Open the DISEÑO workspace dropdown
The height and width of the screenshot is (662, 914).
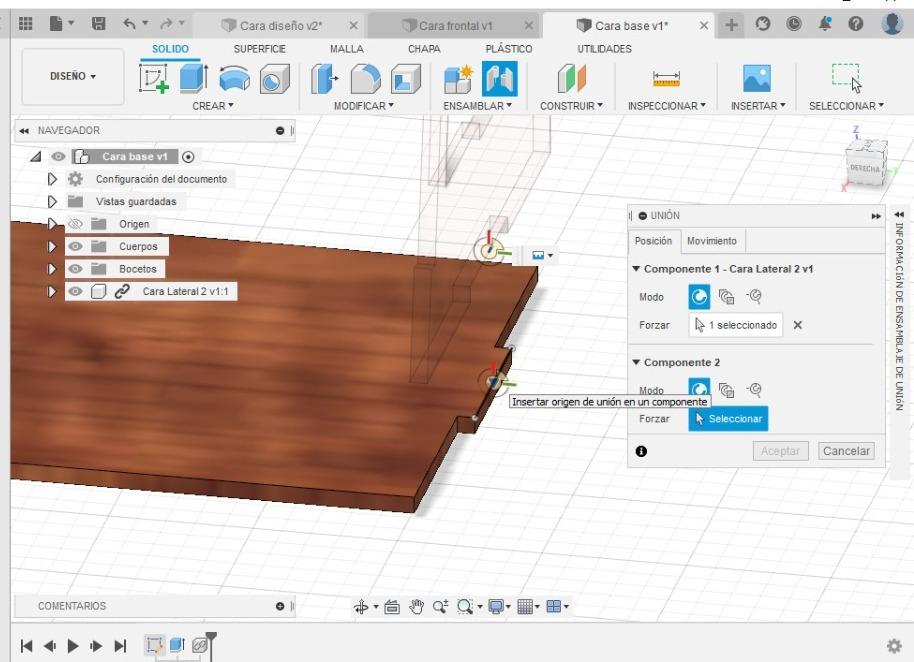pos(73,77)
